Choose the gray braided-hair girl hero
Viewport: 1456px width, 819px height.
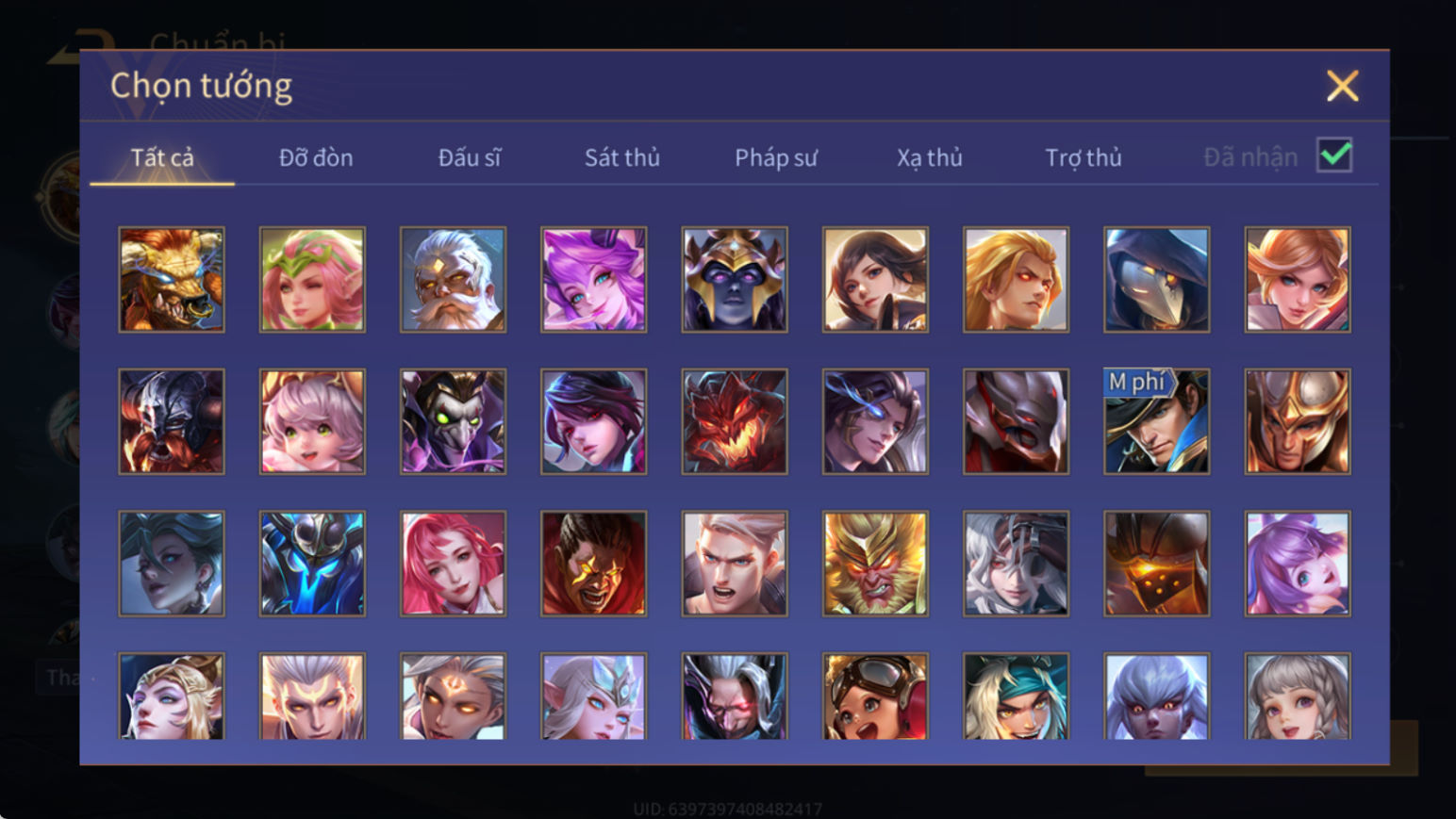coord(1298,696)
